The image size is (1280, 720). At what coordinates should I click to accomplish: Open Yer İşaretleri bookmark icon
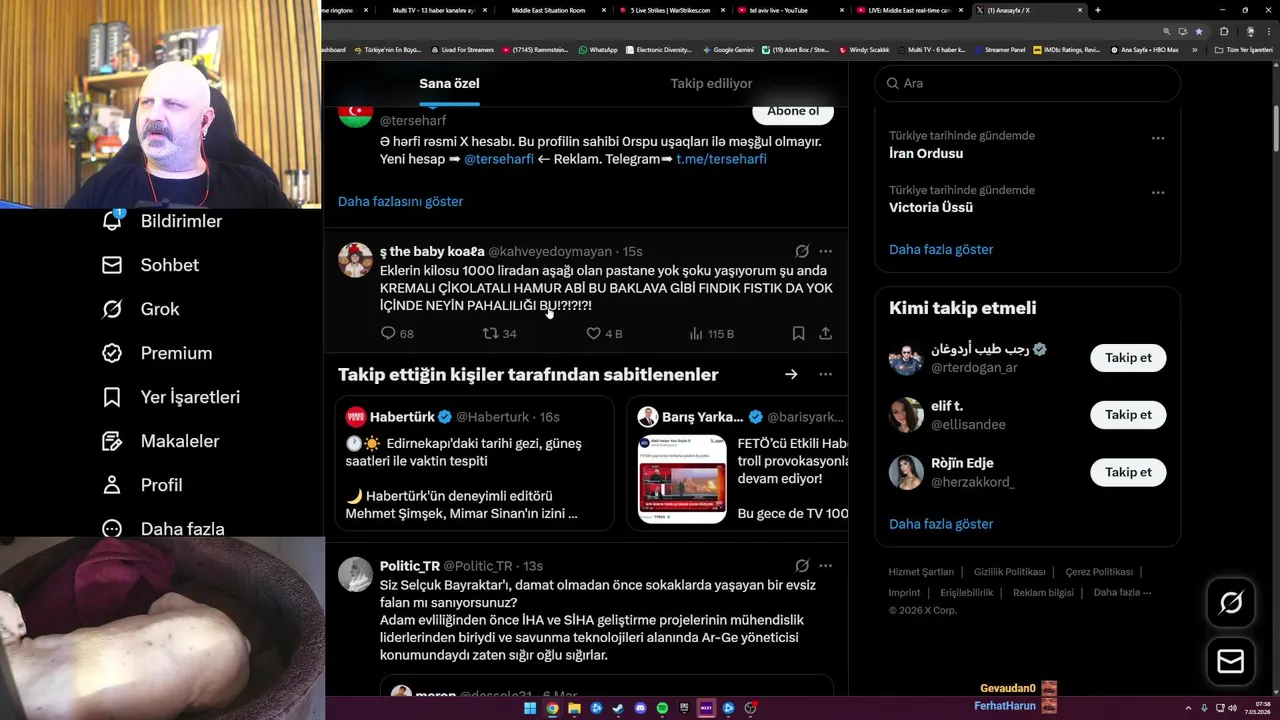[112, 397]
